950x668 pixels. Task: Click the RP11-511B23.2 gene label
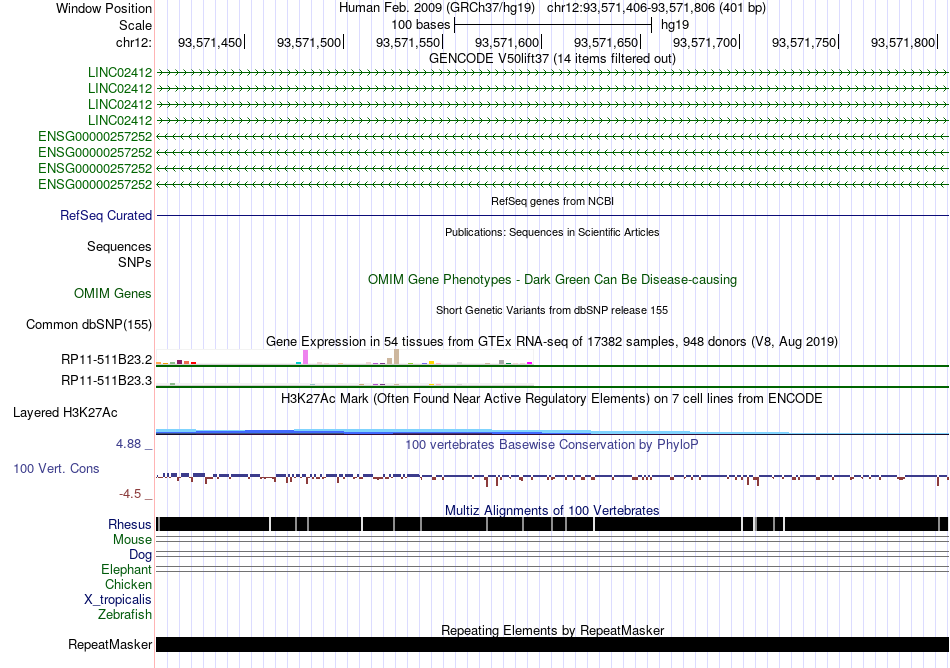tap(107, 360)
